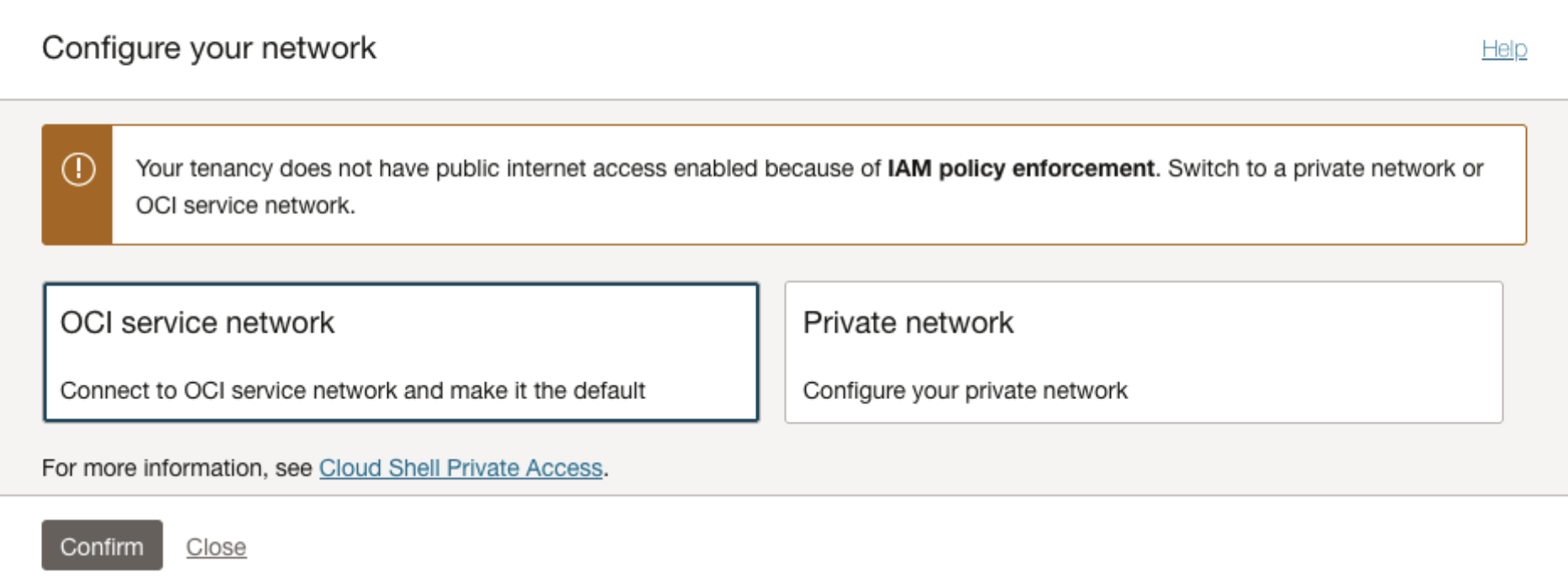Screen dimensions: 1568x588
Task: Click the circled alert symbol in banner
Action: [x=77, y=169]
